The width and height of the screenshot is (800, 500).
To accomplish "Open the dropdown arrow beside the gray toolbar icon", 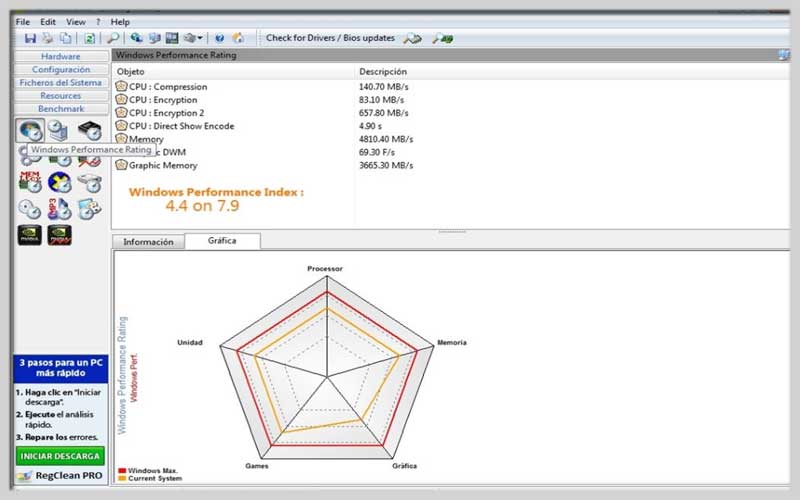I will pos(200,38).
